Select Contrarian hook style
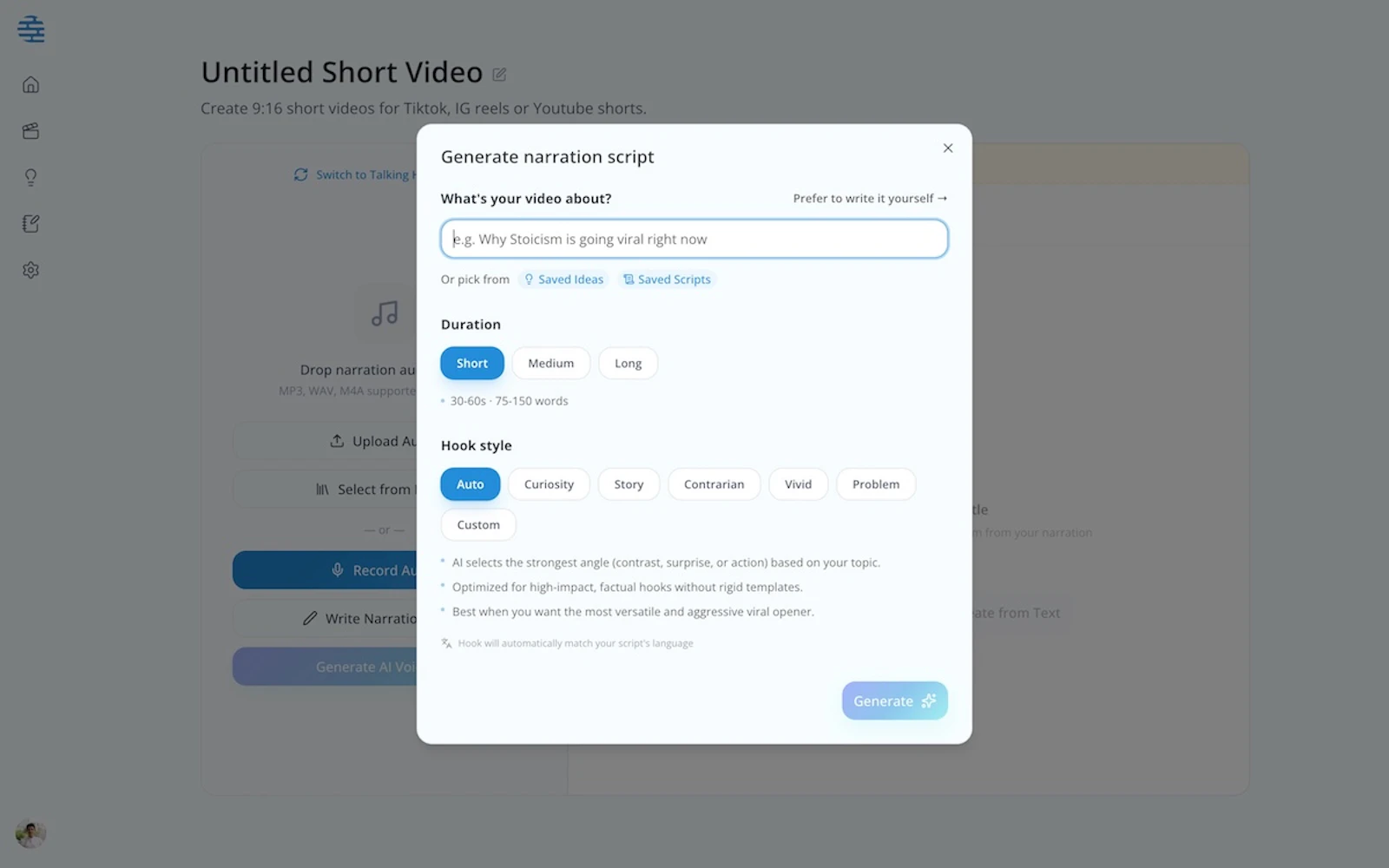1389x868 pixels. pos(714,484)
